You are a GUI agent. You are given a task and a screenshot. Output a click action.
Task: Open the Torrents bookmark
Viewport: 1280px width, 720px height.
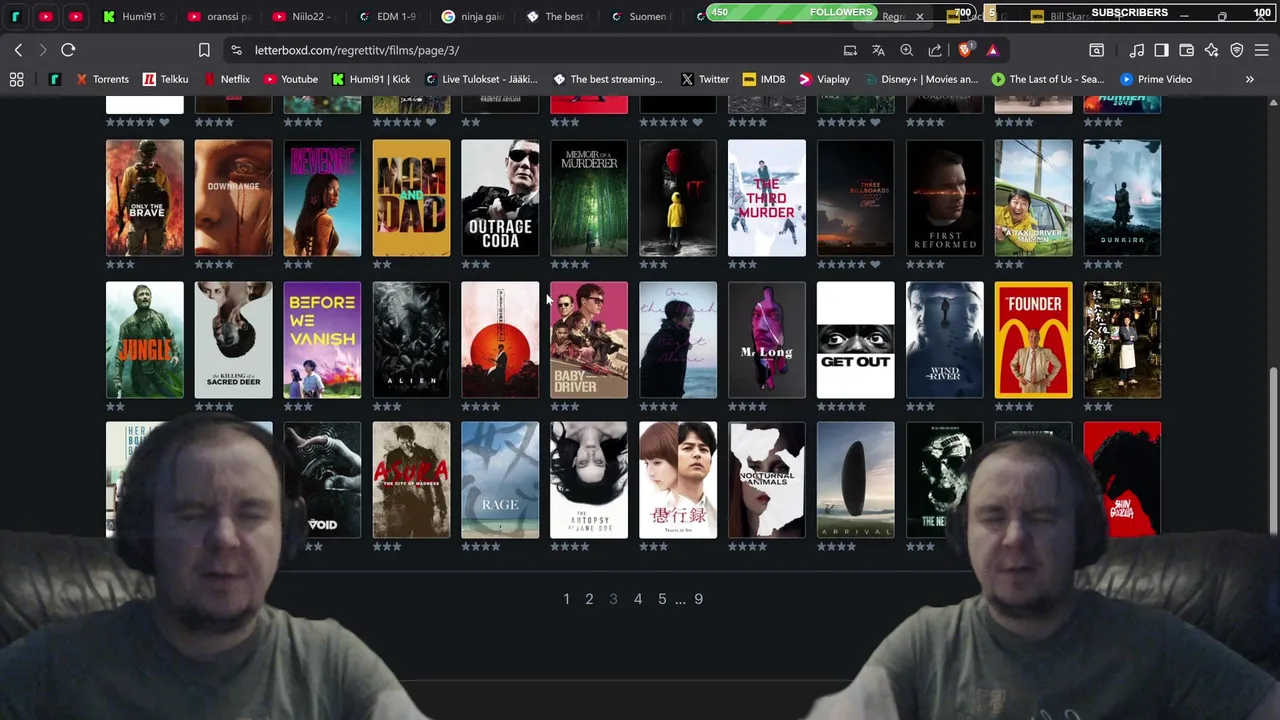[x=103, y=79]
